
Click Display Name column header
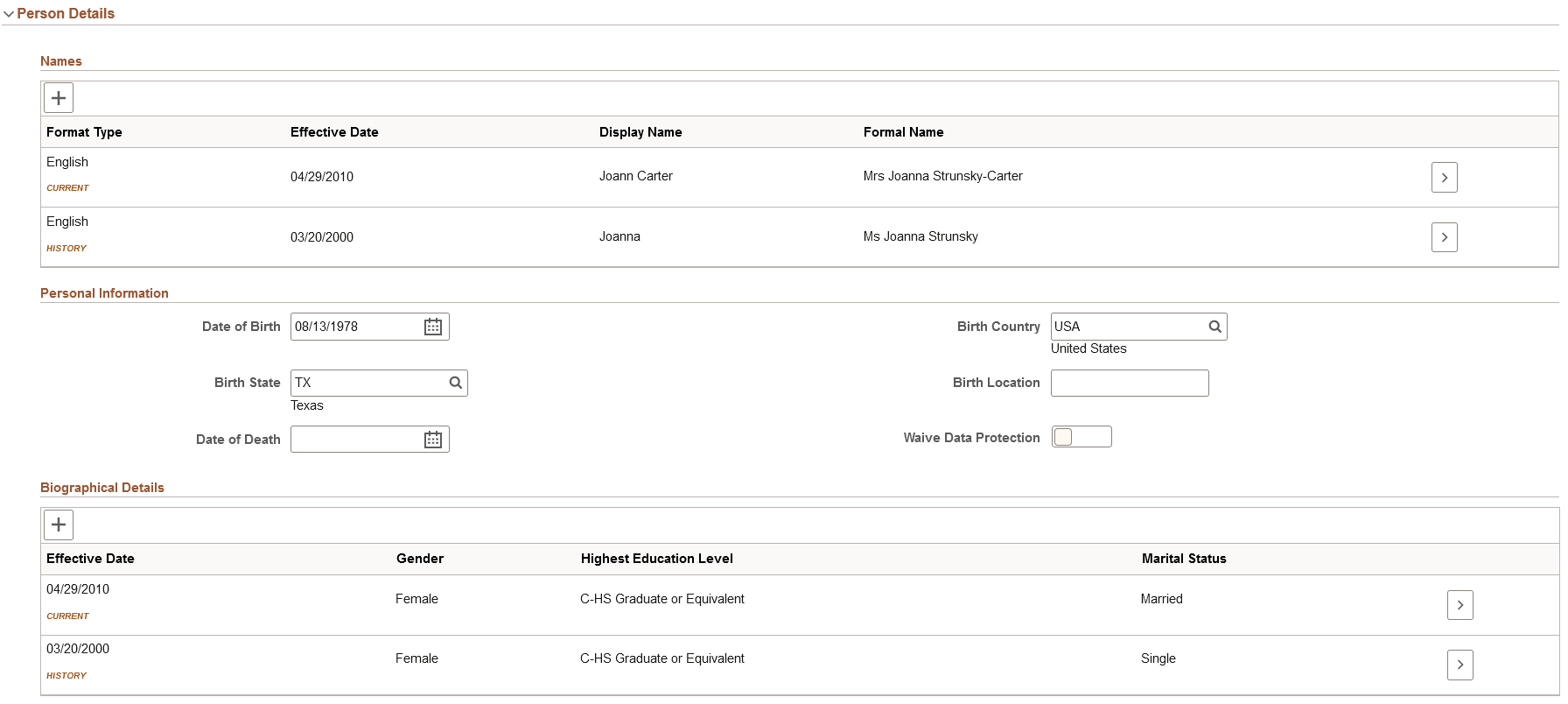point(640,132)
